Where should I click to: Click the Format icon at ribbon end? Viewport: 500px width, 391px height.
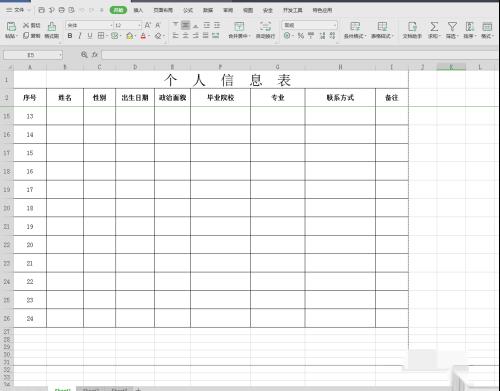[x=487, y=26]
